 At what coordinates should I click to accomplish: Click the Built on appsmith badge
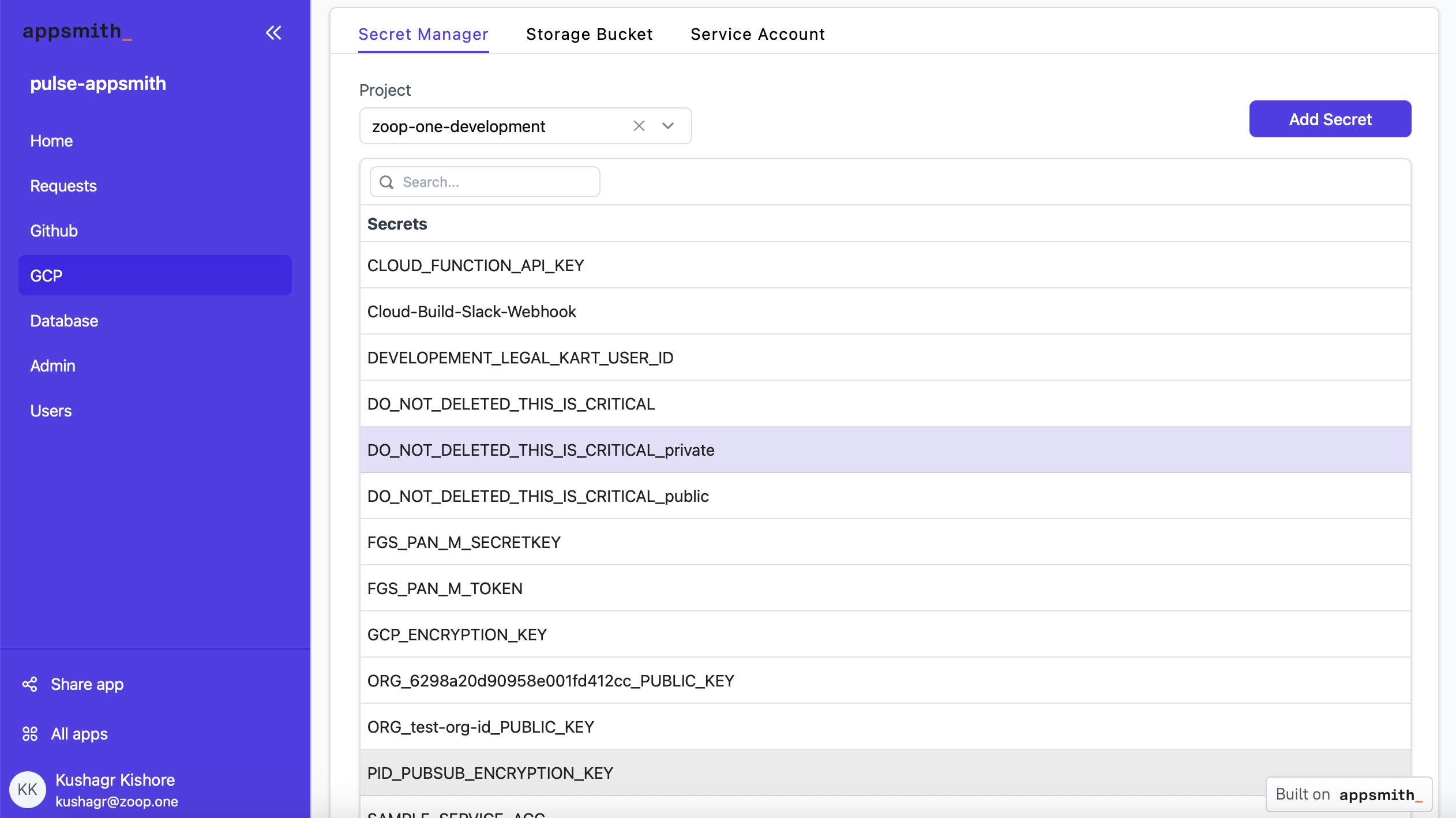[1348, 794]
